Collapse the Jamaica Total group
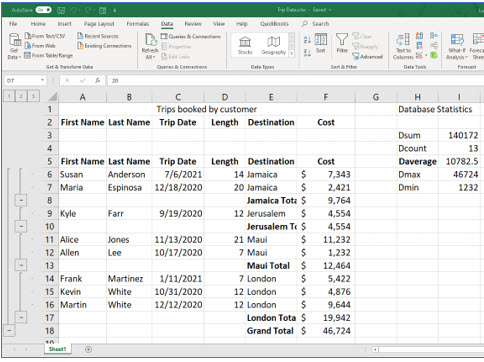 coord(21,200)
